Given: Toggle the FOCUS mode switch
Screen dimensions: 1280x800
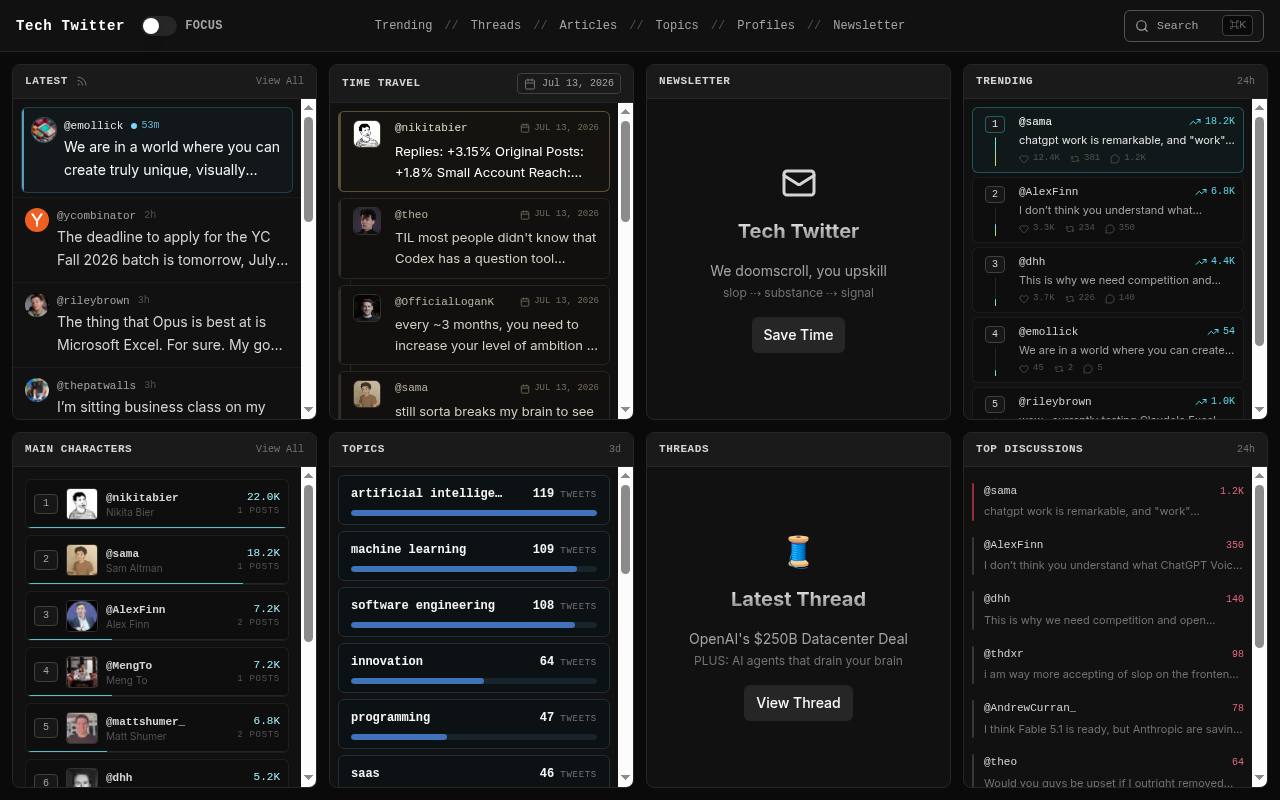Looking at the screenshot, I should coord(159,26).
